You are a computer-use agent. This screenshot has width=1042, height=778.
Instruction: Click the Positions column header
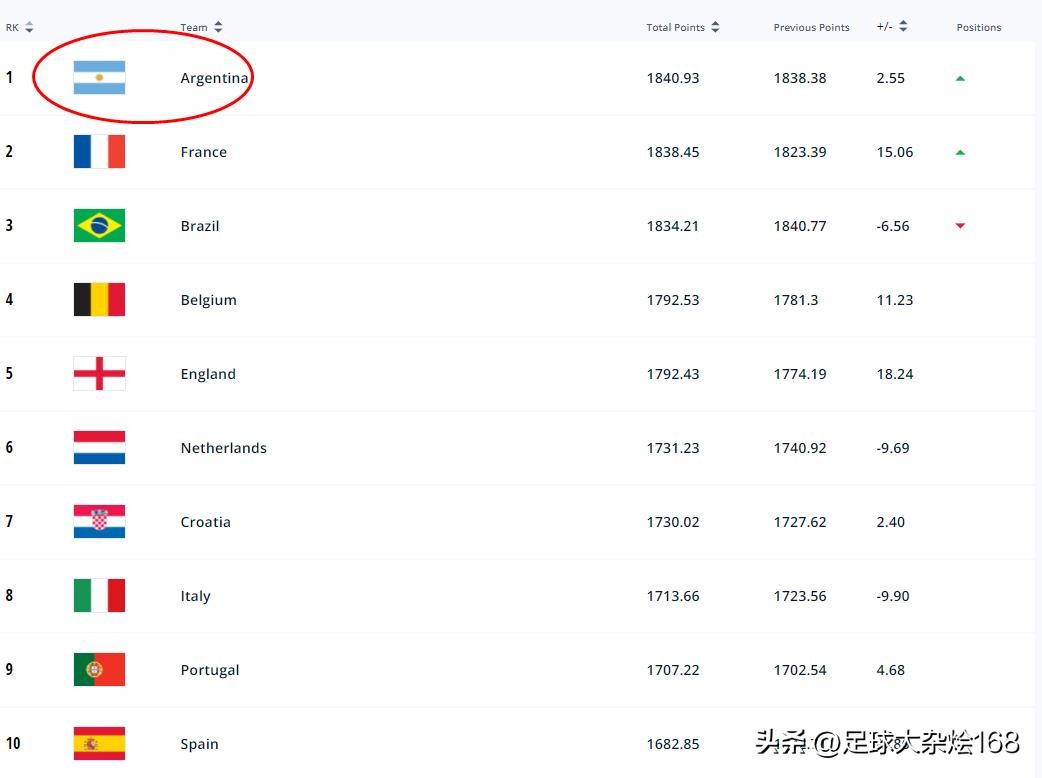tap(978, 27)
